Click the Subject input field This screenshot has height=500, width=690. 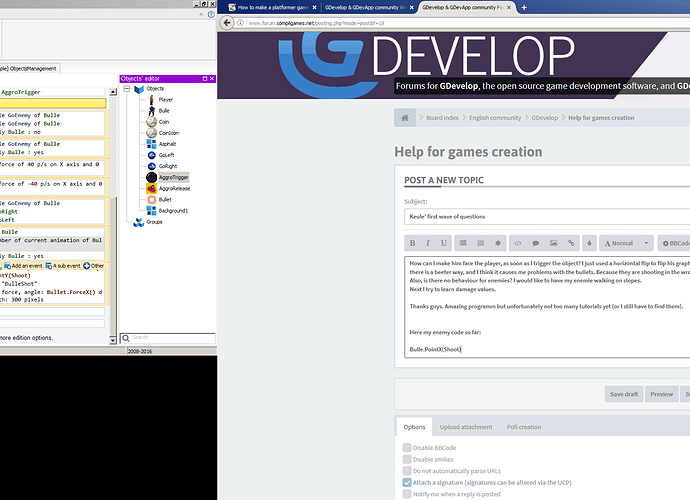point(547,217)
